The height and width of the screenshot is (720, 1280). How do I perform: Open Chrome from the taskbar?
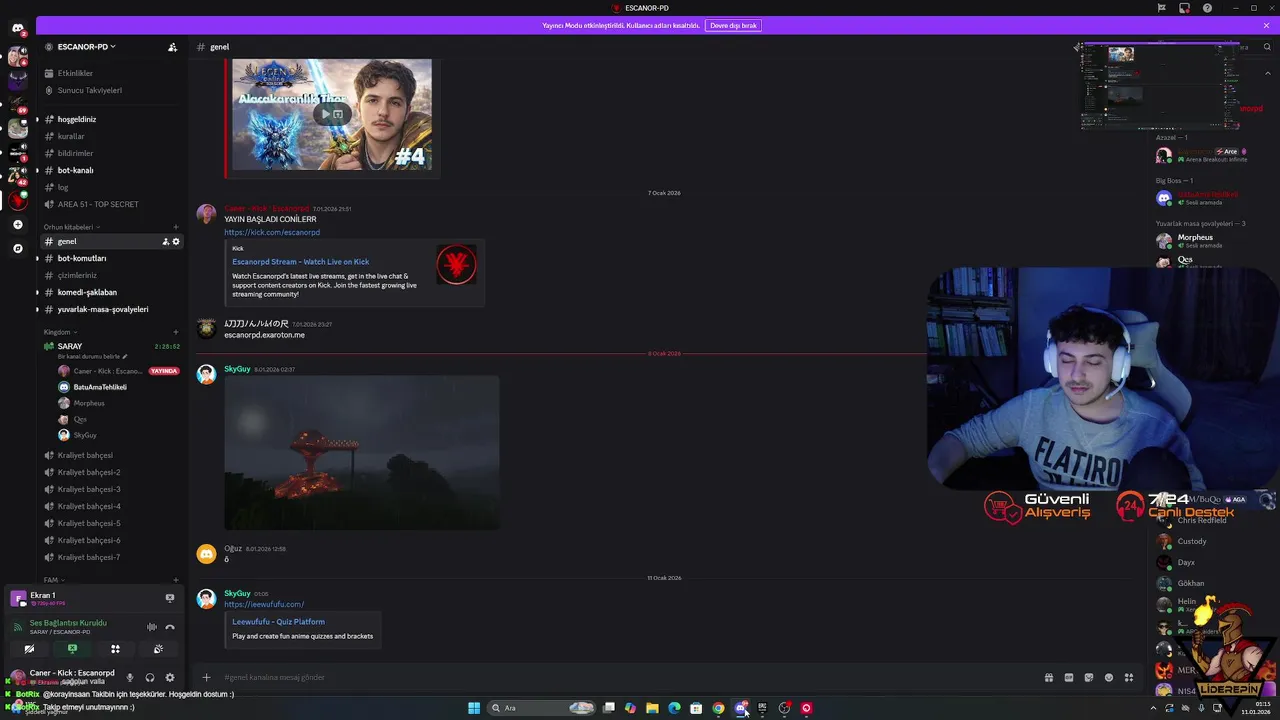tap(718, 708)
